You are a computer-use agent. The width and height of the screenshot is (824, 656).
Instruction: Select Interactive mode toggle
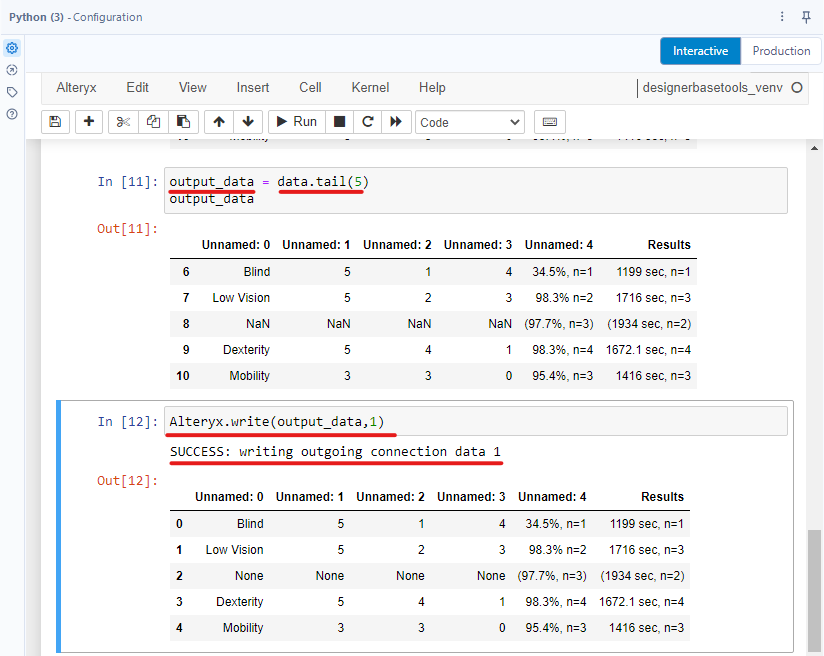tap(700, 51)
